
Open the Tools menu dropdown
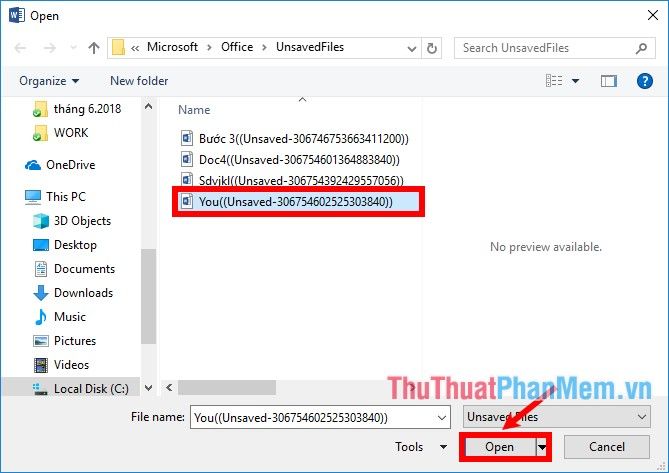point(421,447)
